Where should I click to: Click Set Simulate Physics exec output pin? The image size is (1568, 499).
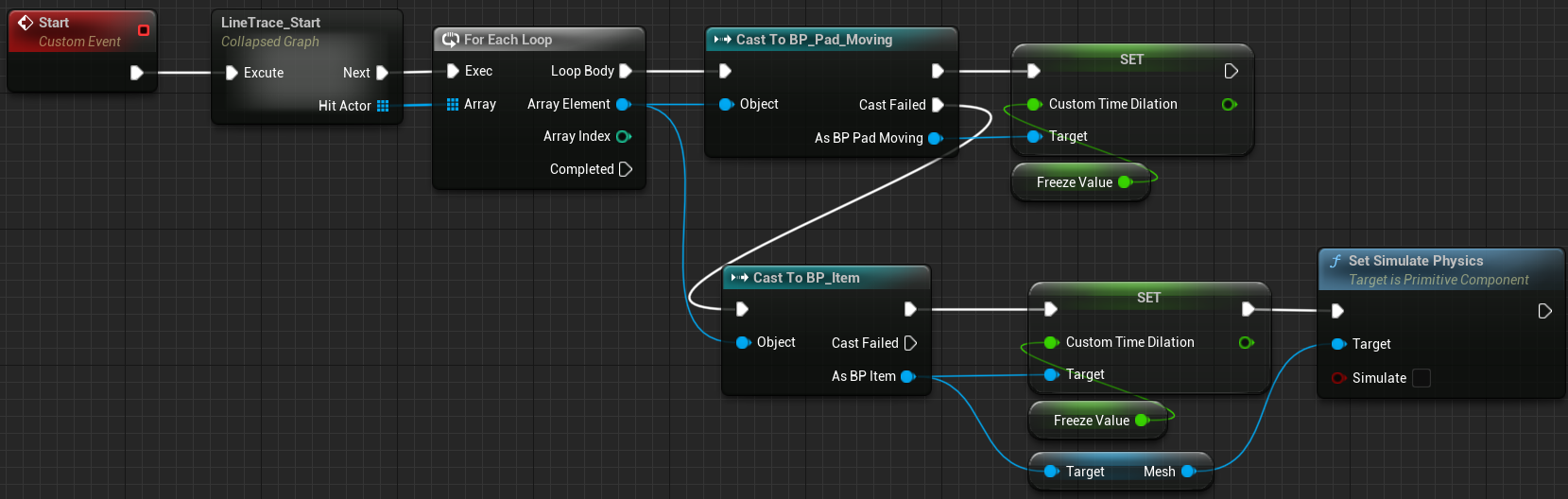(x=1544, y=311)
